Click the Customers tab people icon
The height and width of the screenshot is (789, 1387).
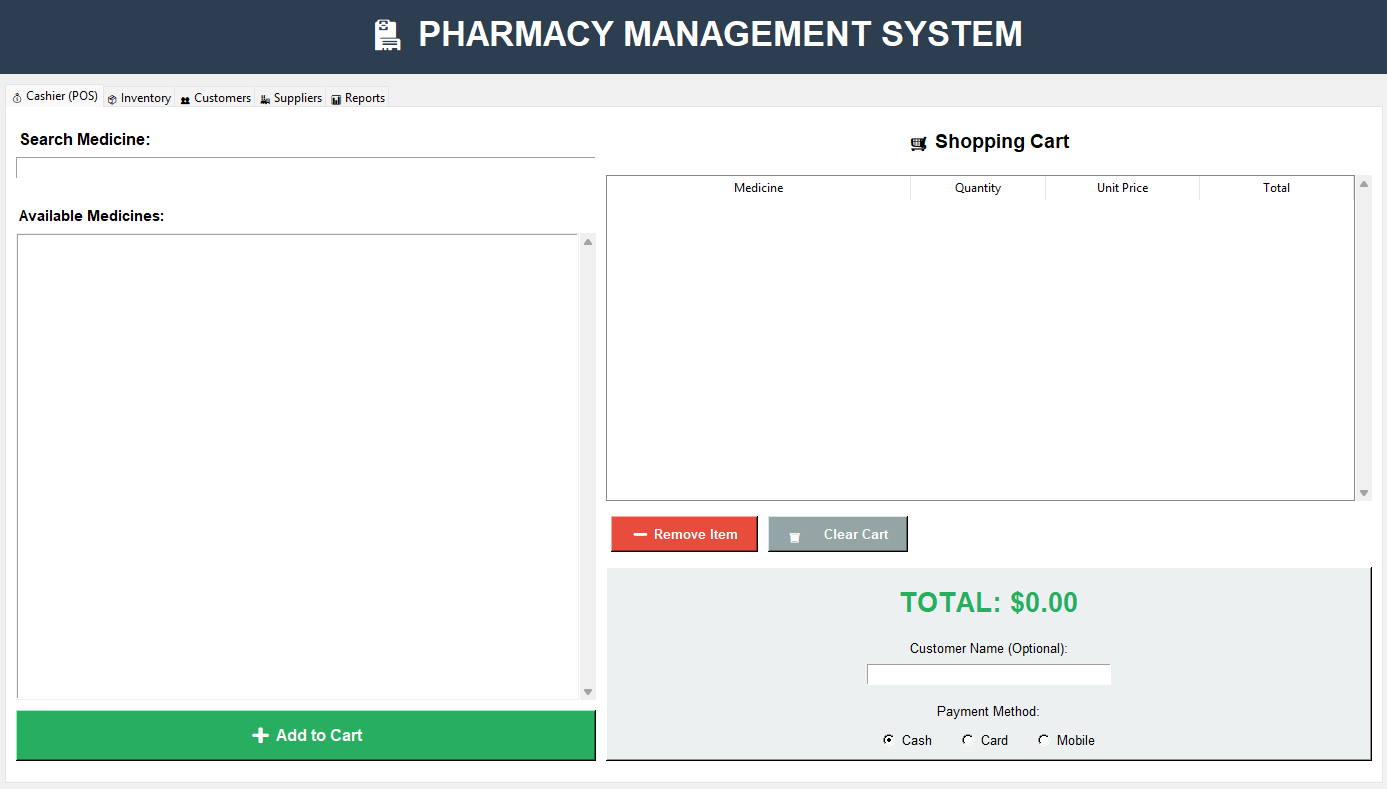(185, 99)
